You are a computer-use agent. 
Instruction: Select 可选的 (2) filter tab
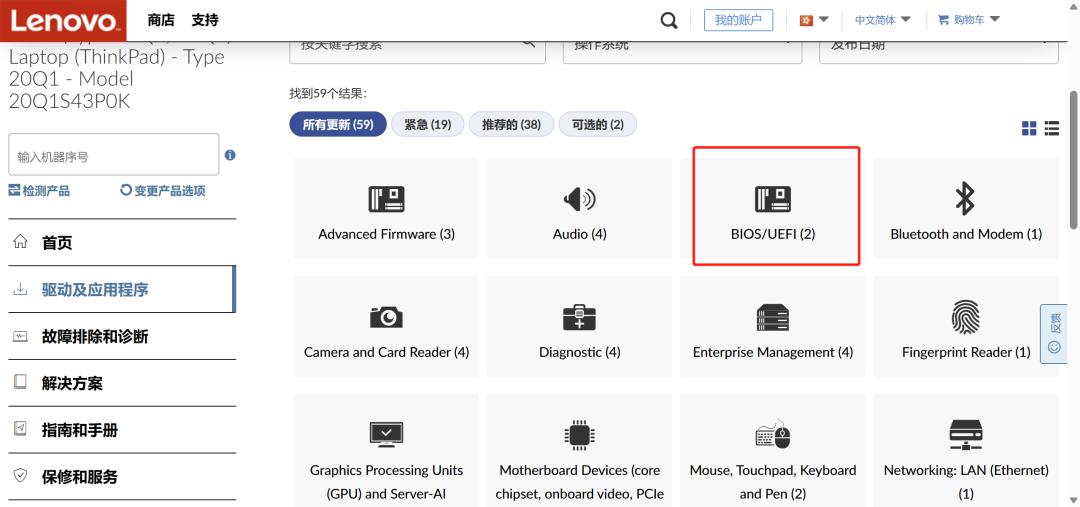[x=597, y=125]
